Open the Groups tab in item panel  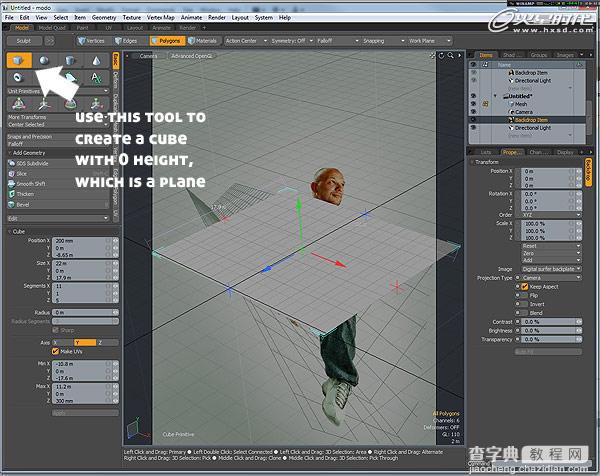click(539, 55)
